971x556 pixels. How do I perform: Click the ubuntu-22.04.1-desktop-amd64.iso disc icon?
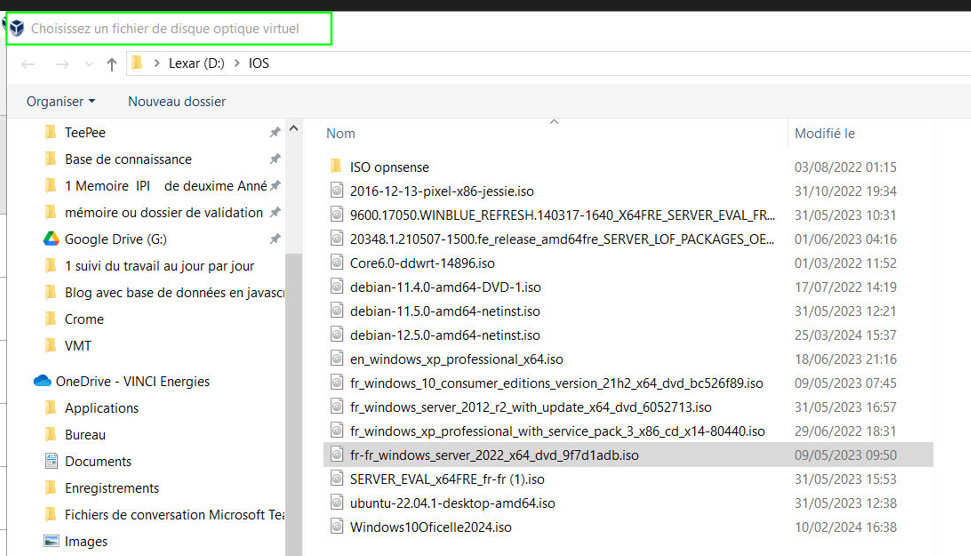pyautogui.click(x=336, y=503)
